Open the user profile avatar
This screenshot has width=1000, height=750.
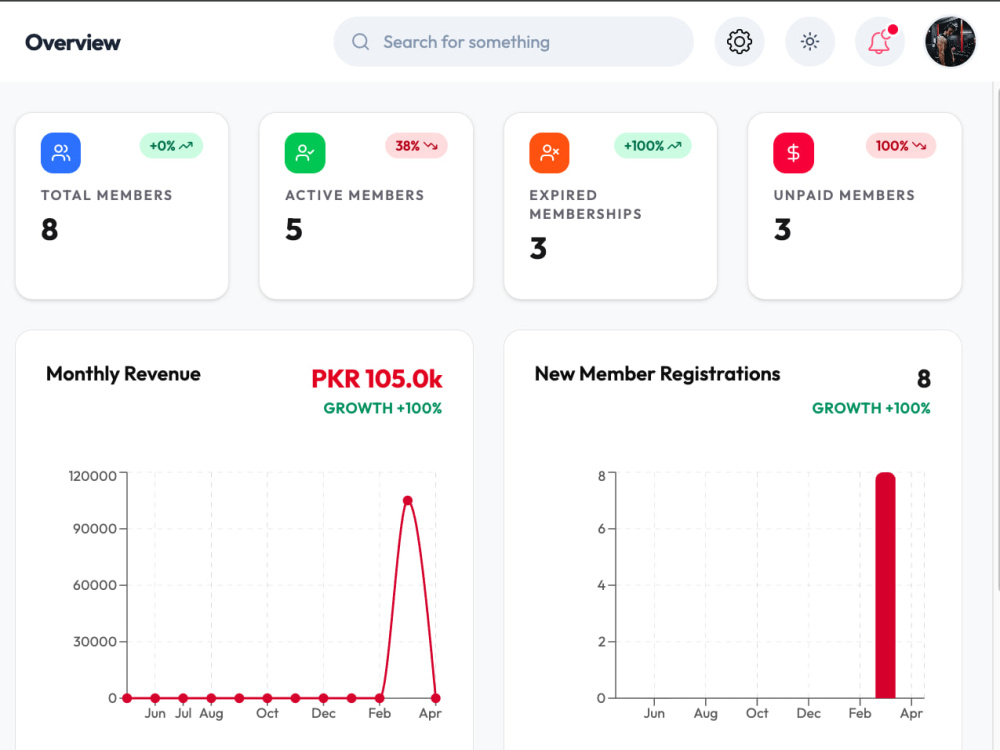click(x=950, y=42)
